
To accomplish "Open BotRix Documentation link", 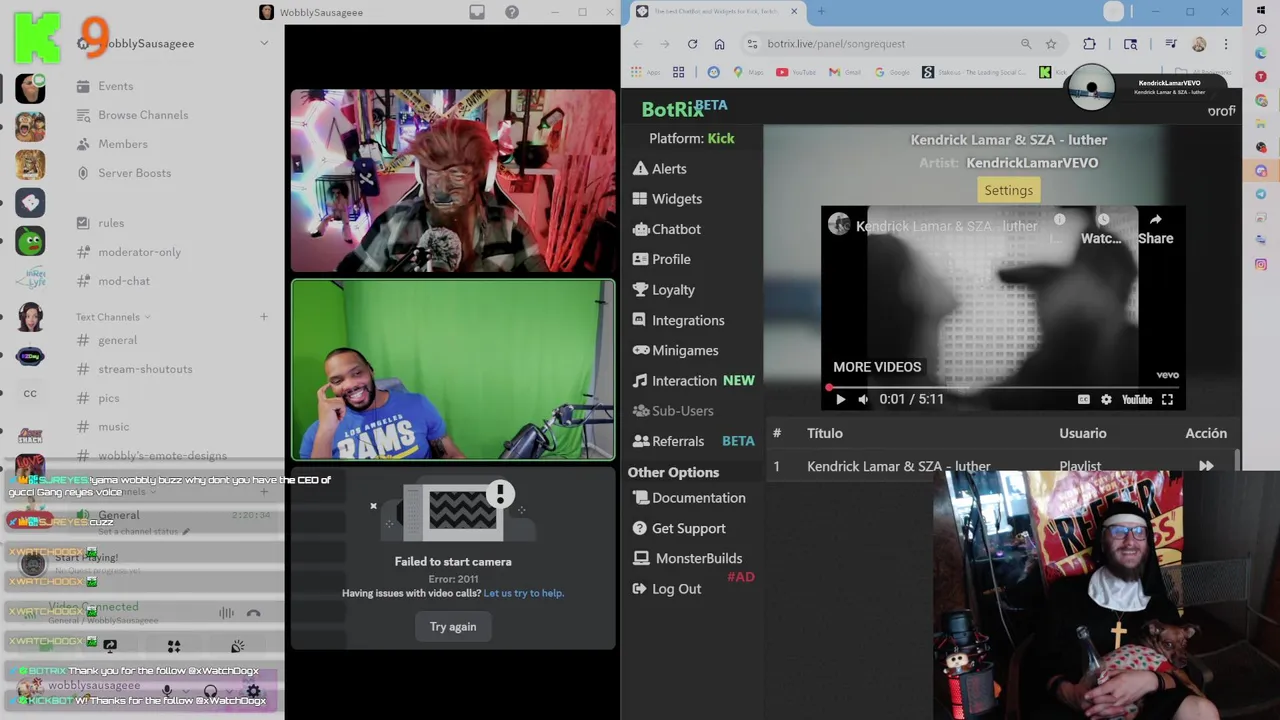I will click(689, 498).
